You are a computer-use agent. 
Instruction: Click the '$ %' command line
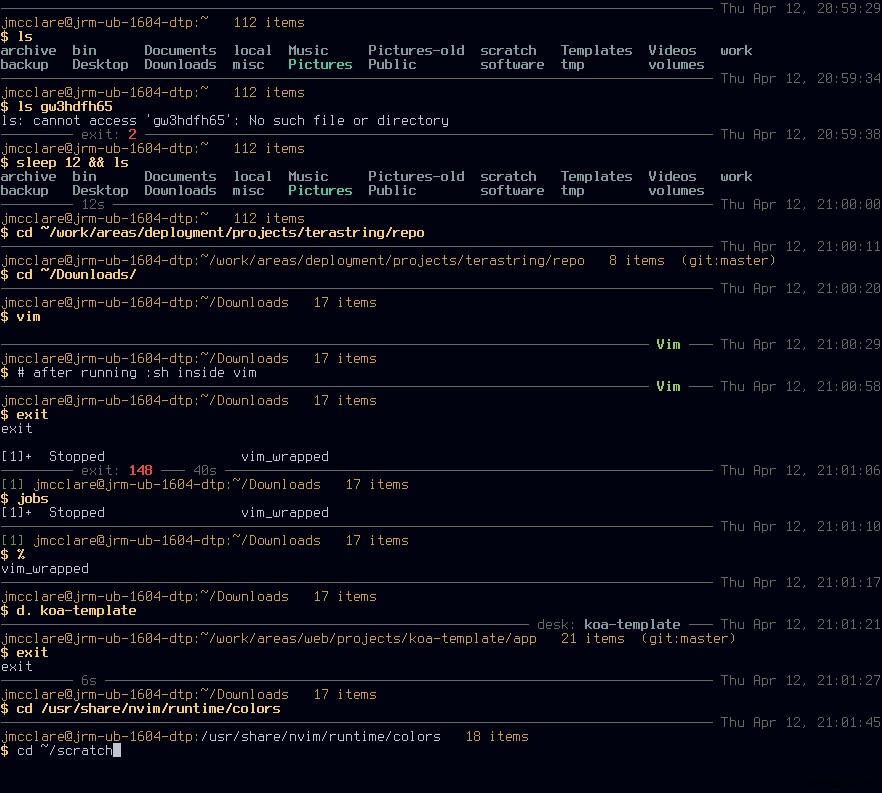coord(12,555)
